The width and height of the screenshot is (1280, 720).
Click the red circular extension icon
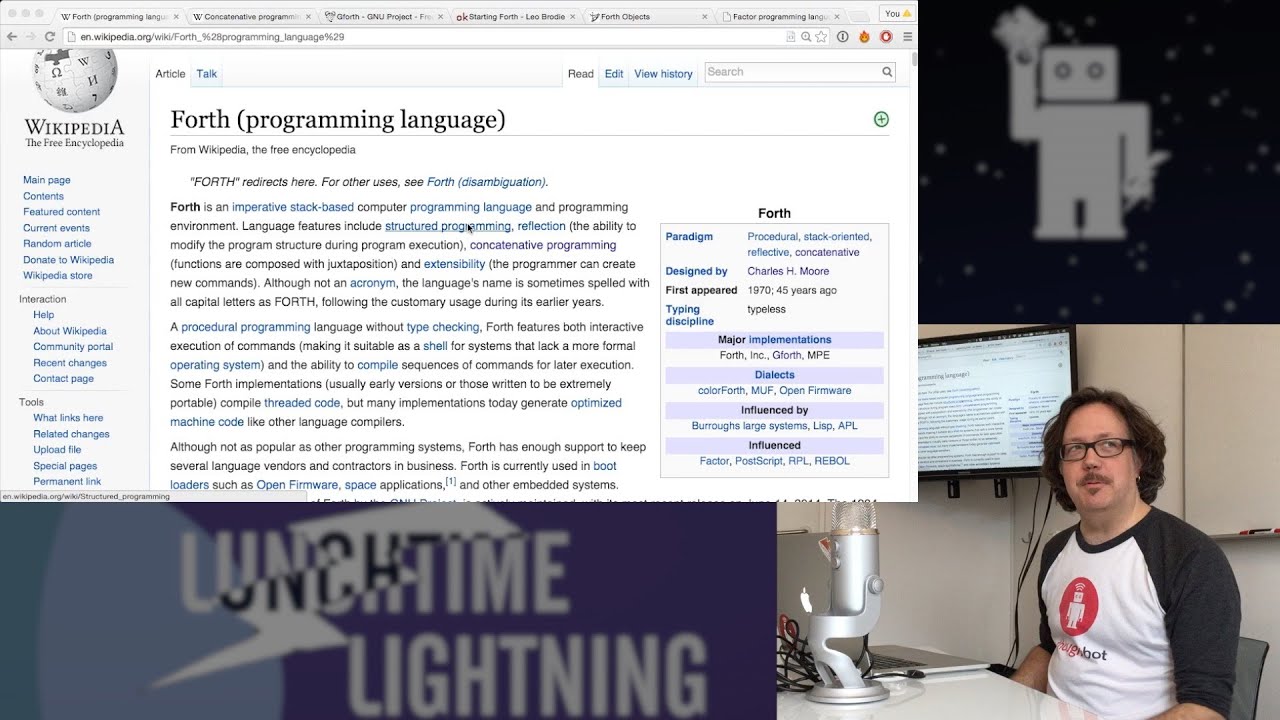885,36
